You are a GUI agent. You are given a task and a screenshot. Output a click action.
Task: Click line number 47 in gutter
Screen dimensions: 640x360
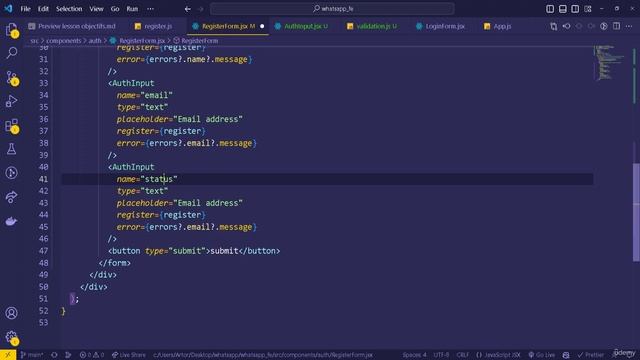[43, 251]
